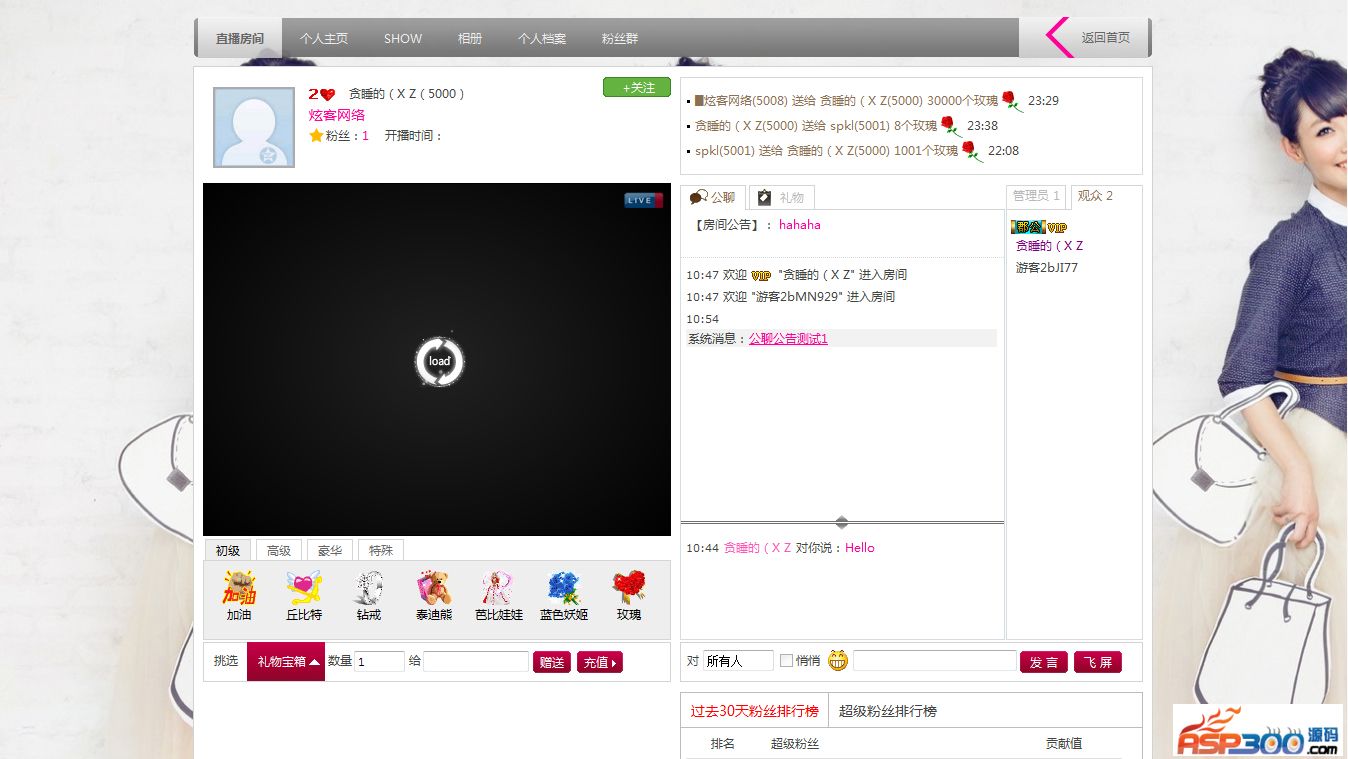Open the 所有人 recipient selector

[737, 661]
